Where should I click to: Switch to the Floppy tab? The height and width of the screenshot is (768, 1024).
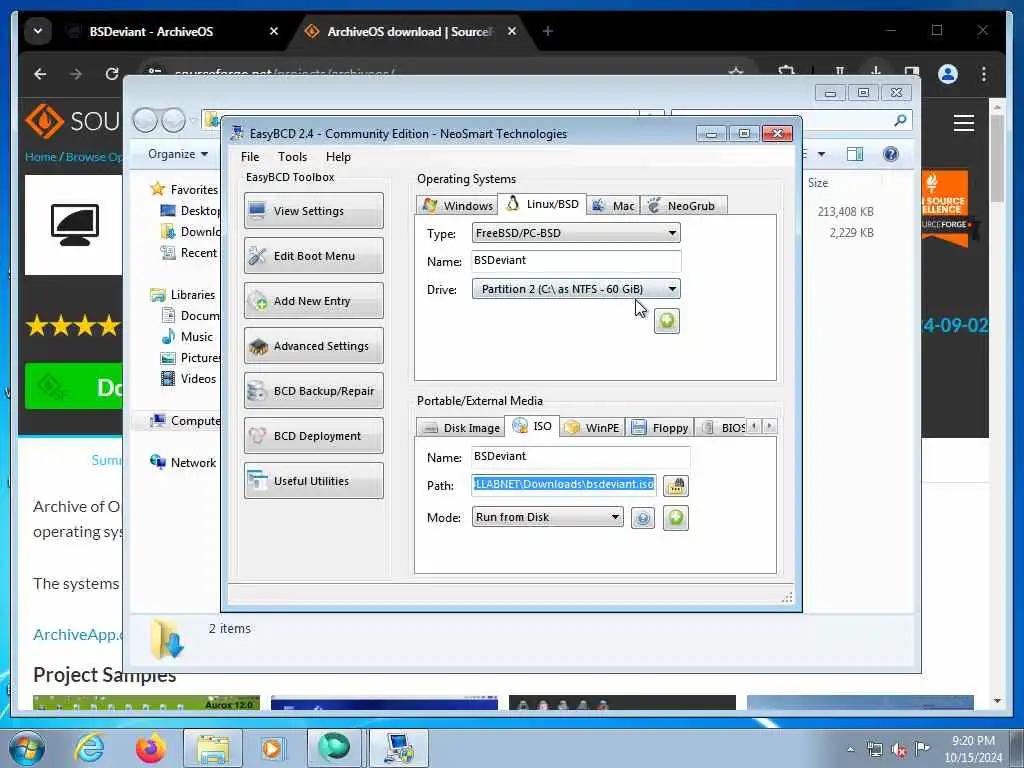pos(660,428)
